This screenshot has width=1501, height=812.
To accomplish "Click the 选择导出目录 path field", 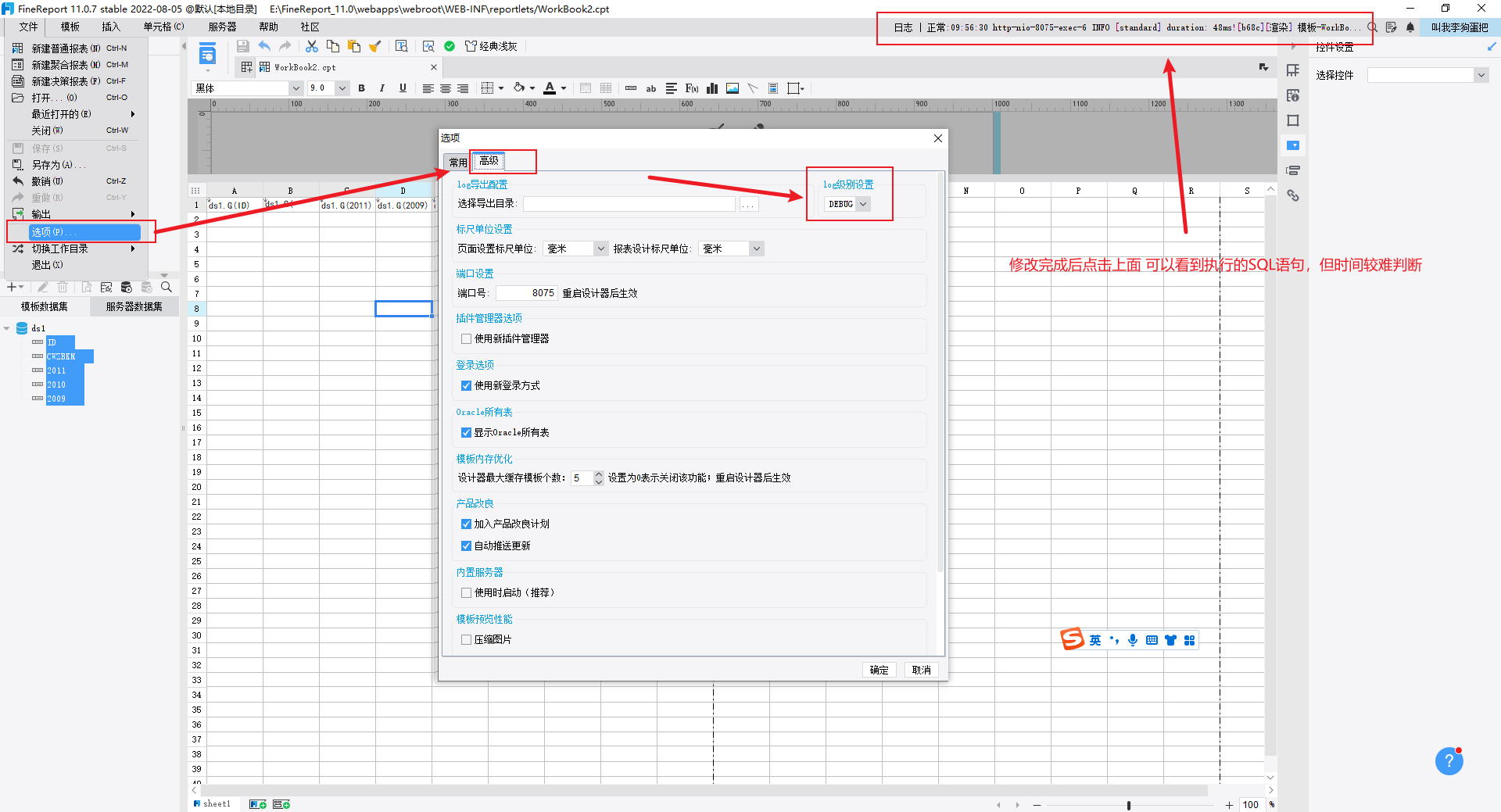I will (629, 204).
